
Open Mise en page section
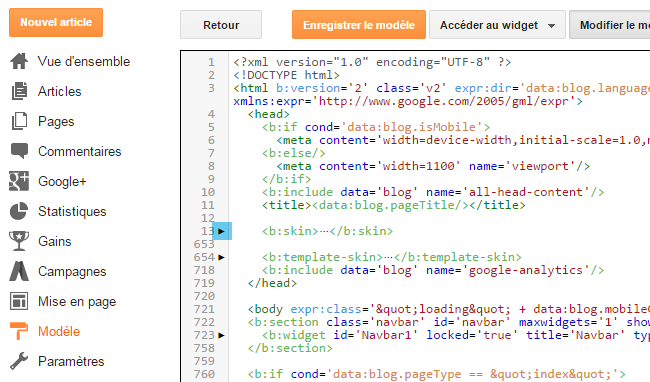tap(77, 301)
